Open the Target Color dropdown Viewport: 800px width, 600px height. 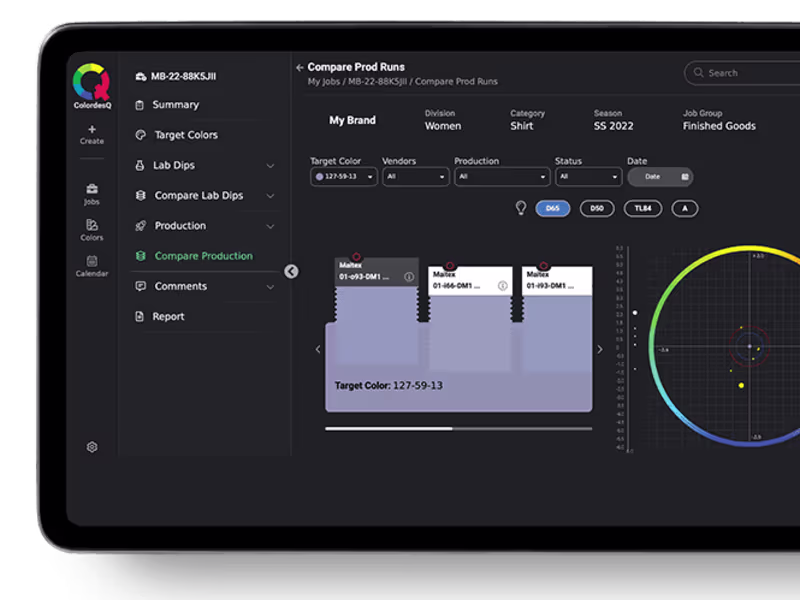(343, 177)
